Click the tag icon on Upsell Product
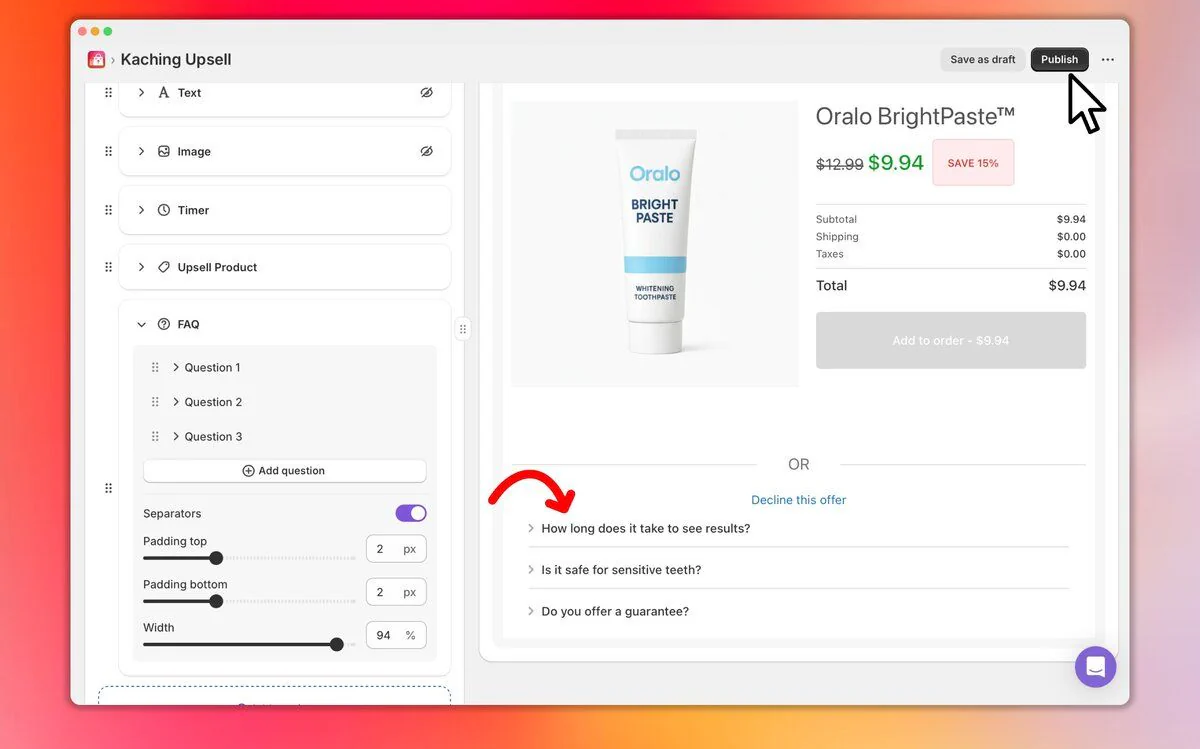1200x749 pixels. click(x=164, y=267)
